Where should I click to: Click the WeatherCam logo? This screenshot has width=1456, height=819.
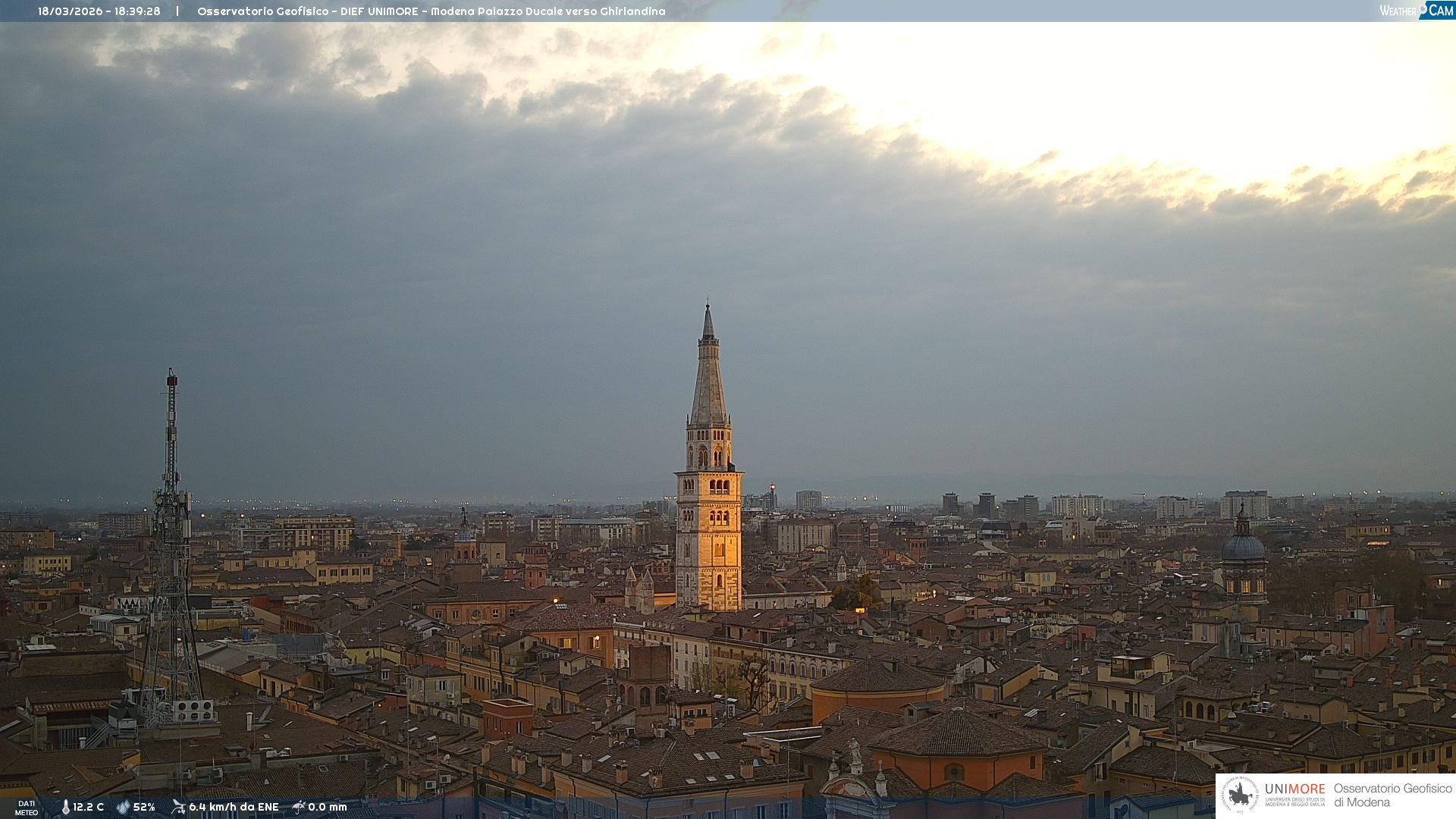tap(1416, 11)
